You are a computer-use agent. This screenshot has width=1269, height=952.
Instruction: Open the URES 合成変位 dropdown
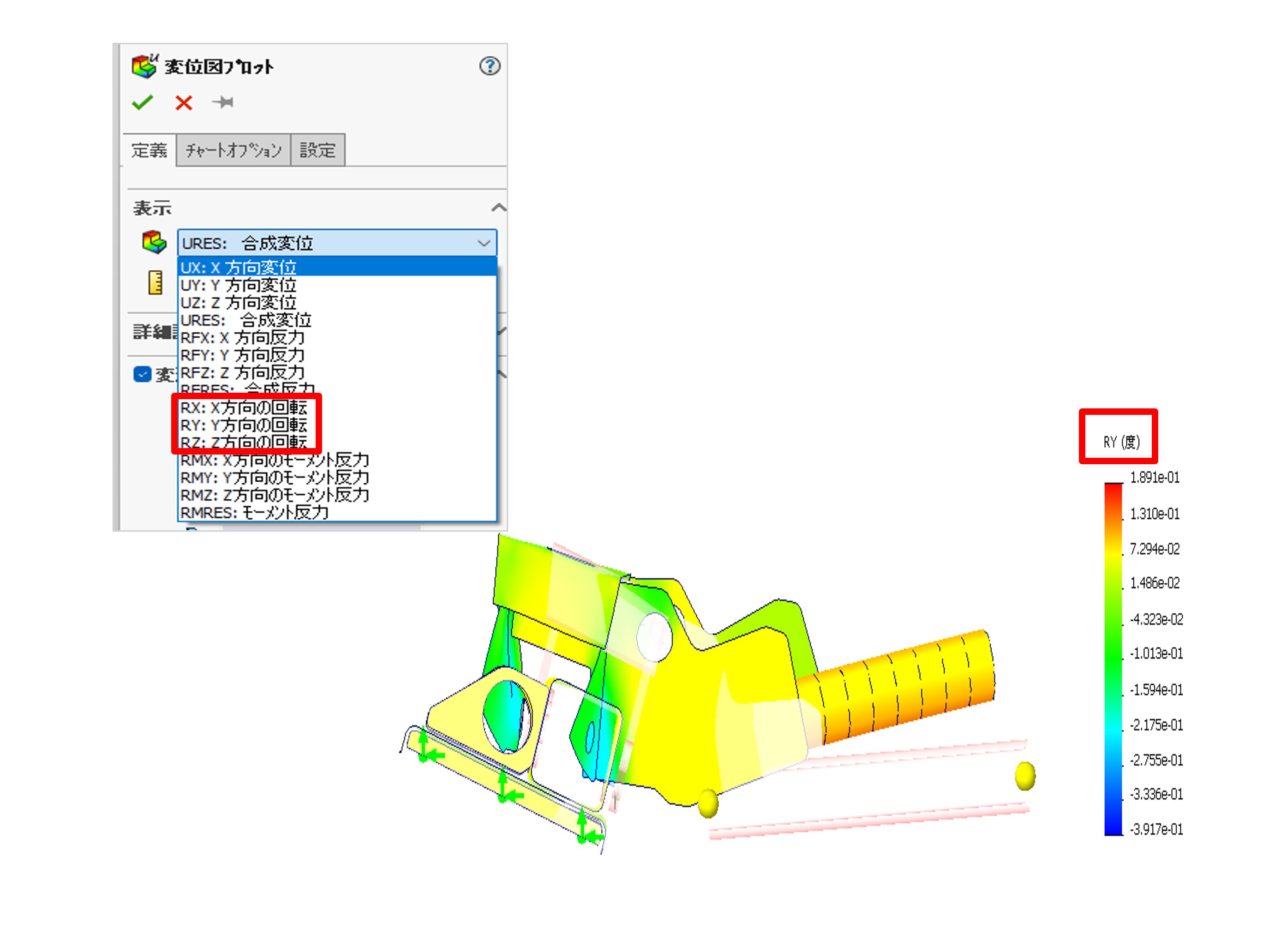337,243
